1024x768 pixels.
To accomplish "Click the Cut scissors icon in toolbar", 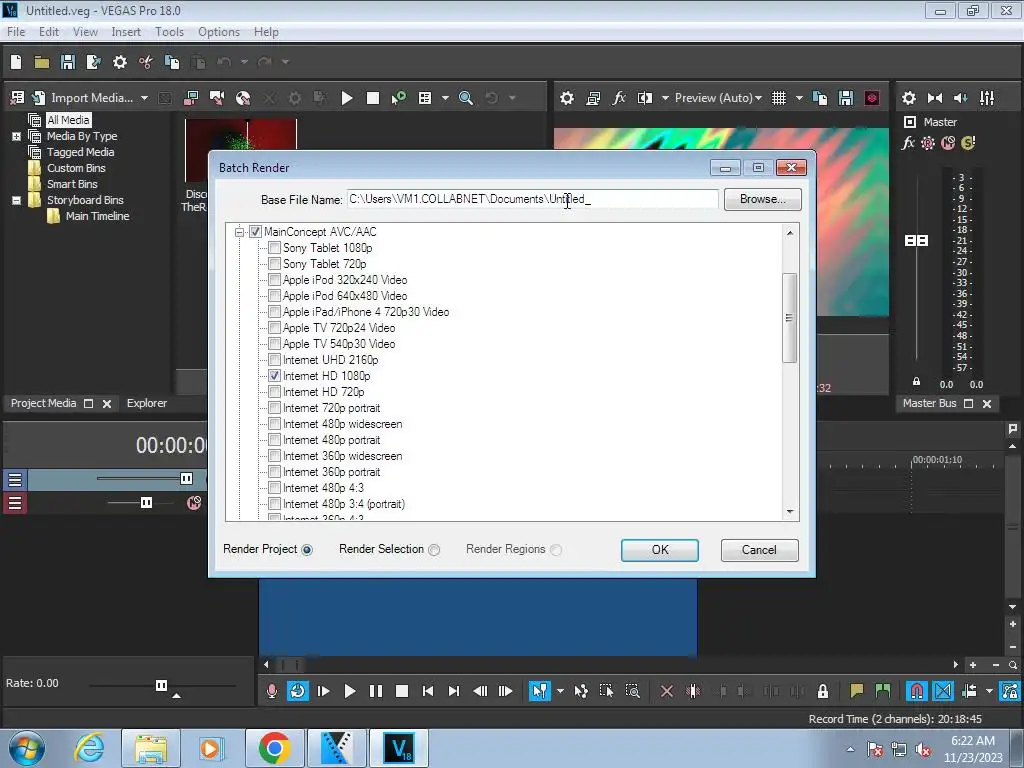I will coord(146,62).
